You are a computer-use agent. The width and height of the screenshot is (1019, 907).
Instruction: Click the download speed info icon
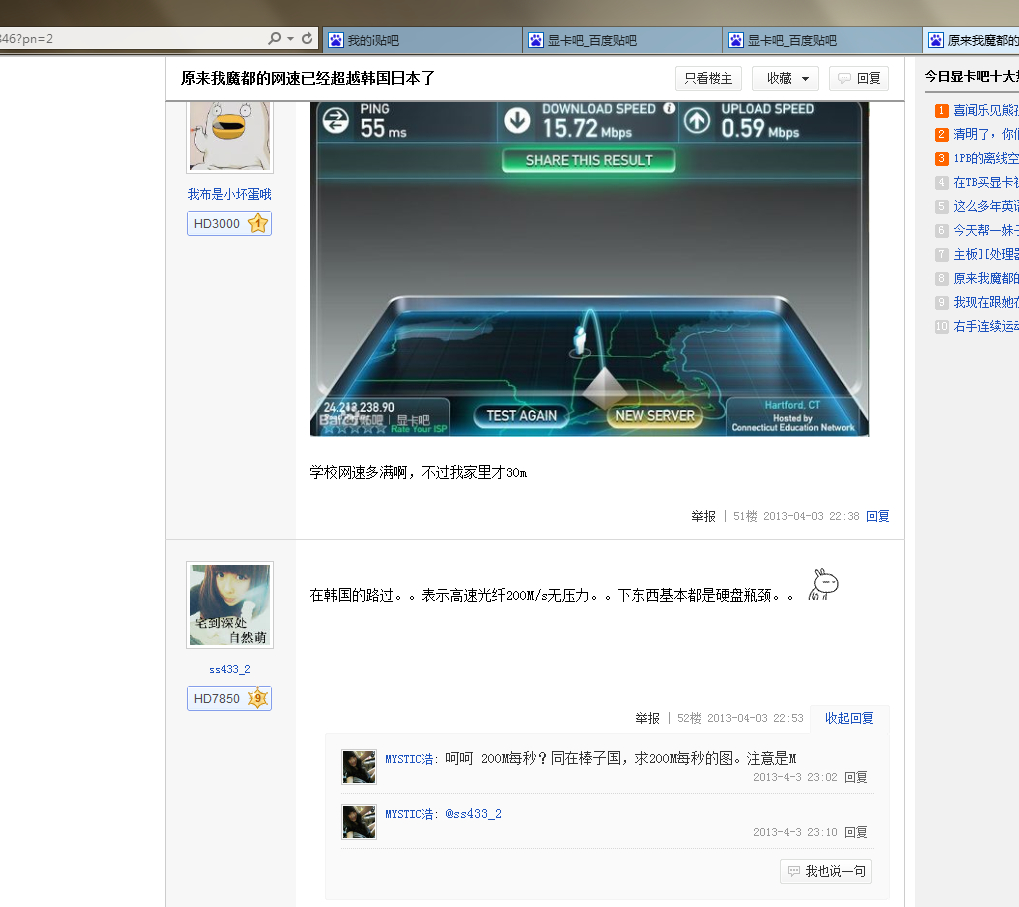coord(669,109)
